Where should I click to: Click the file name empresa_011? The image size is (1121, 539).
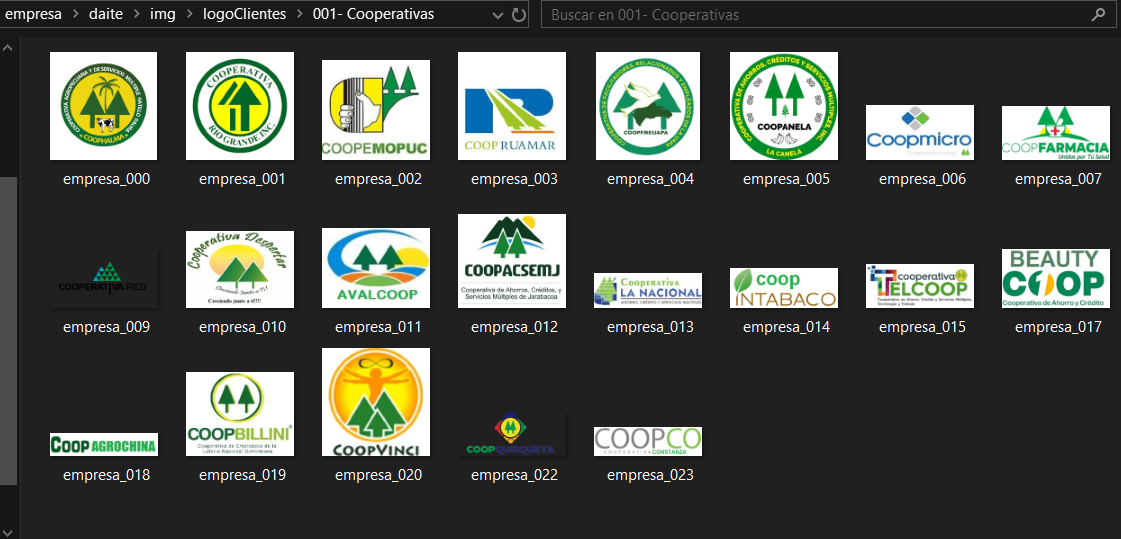[379, 327]
